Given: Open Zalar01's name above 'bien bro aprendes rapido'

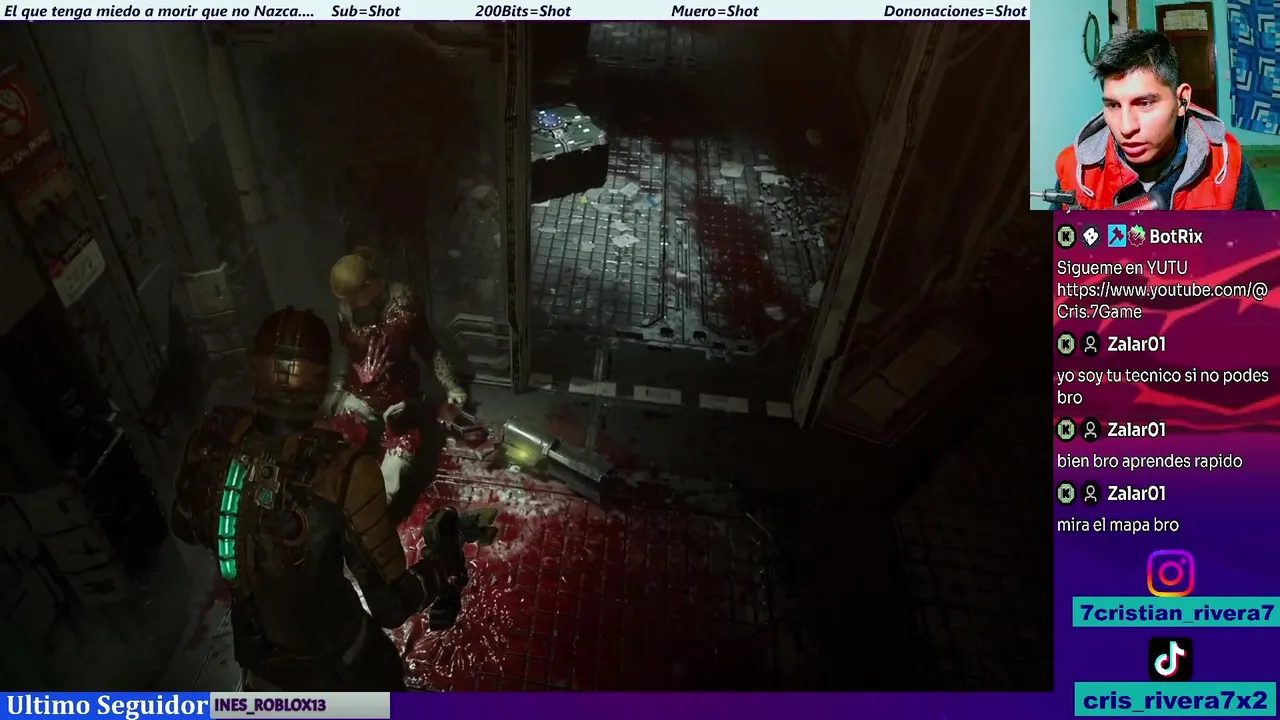Looking at the screenshot, I should tap(1136, 430).
